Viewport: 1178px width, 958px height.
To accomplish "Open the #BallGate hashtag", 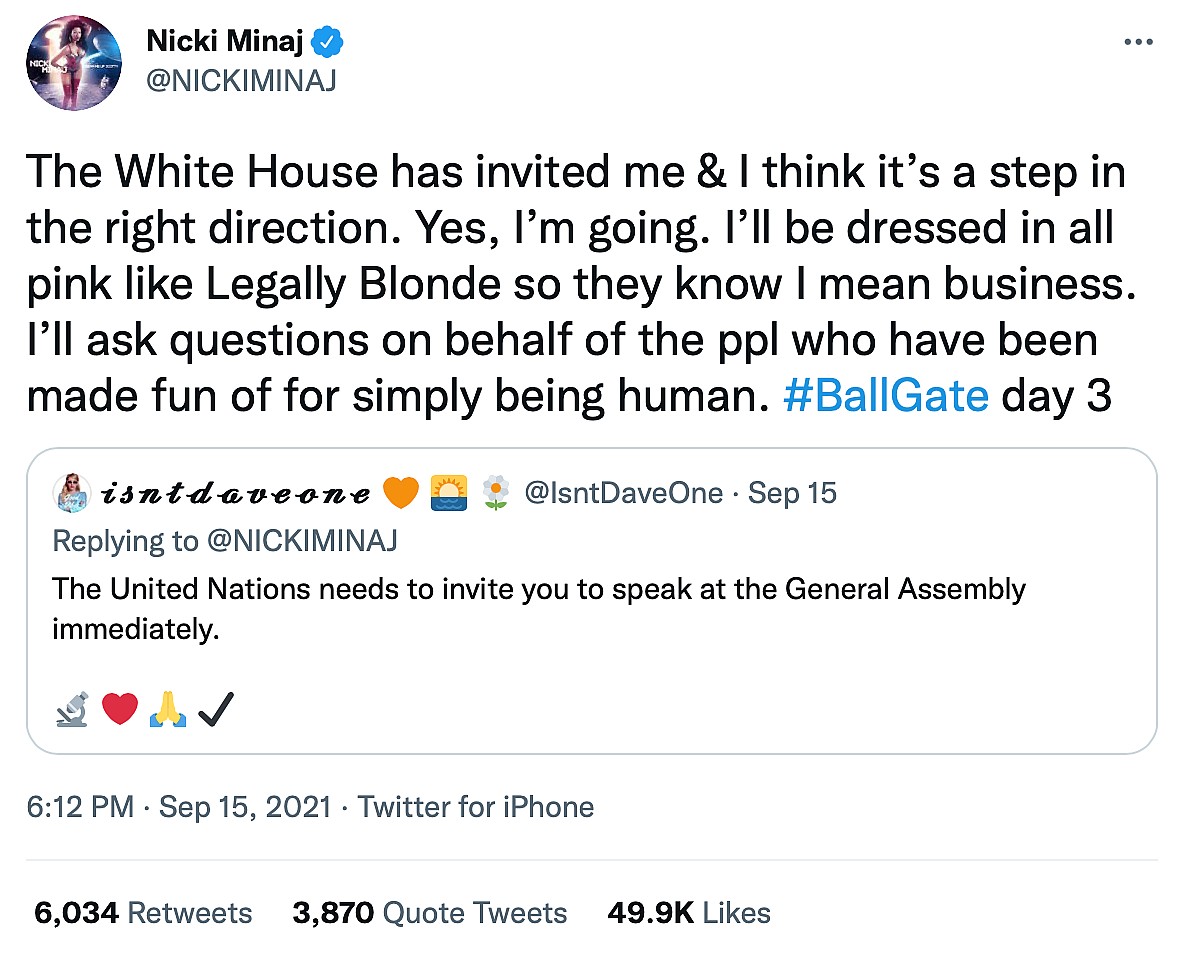I will (885, 396).
